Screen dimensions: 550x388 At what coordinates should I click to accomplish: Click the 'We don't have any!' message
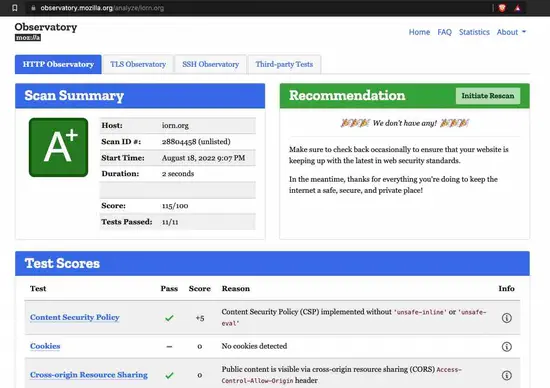405,123
